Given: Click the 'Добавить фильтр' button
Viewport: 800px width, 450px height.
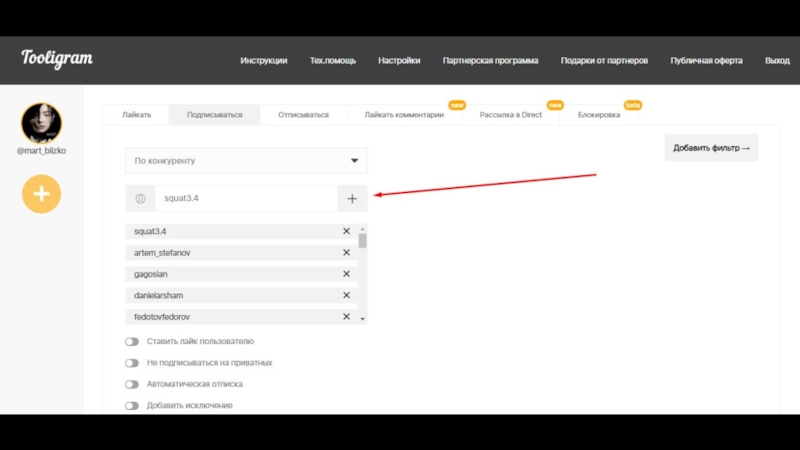Looking at the screenshot, I should [x=711, y=148].
